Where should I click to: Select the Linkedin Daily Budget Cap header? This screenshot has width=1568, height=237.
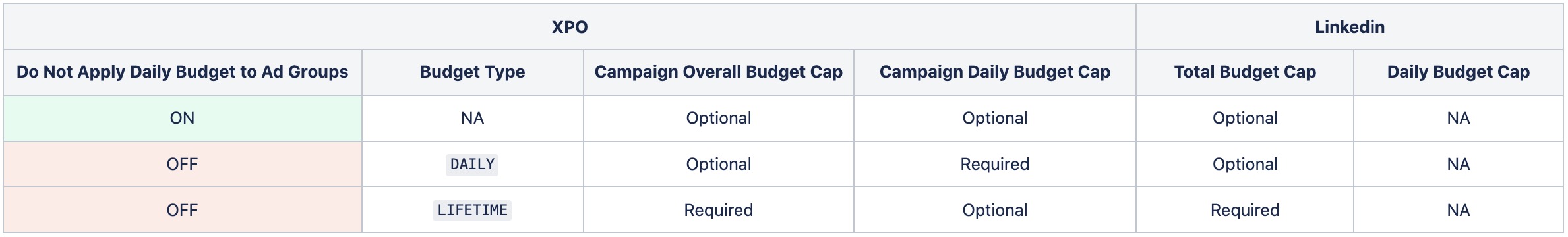1459,72
